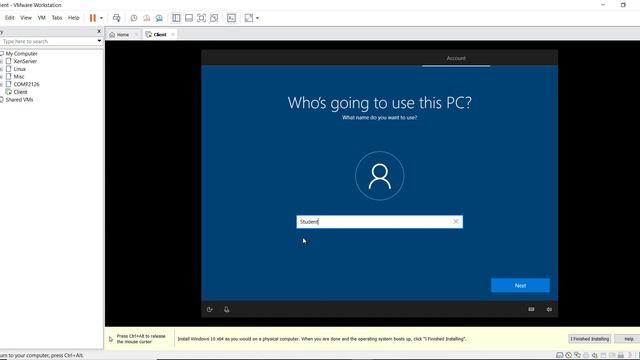Click the microphone icon in setup
The image size is (640, 360).
pyautogui.click(x=227, y=309)
